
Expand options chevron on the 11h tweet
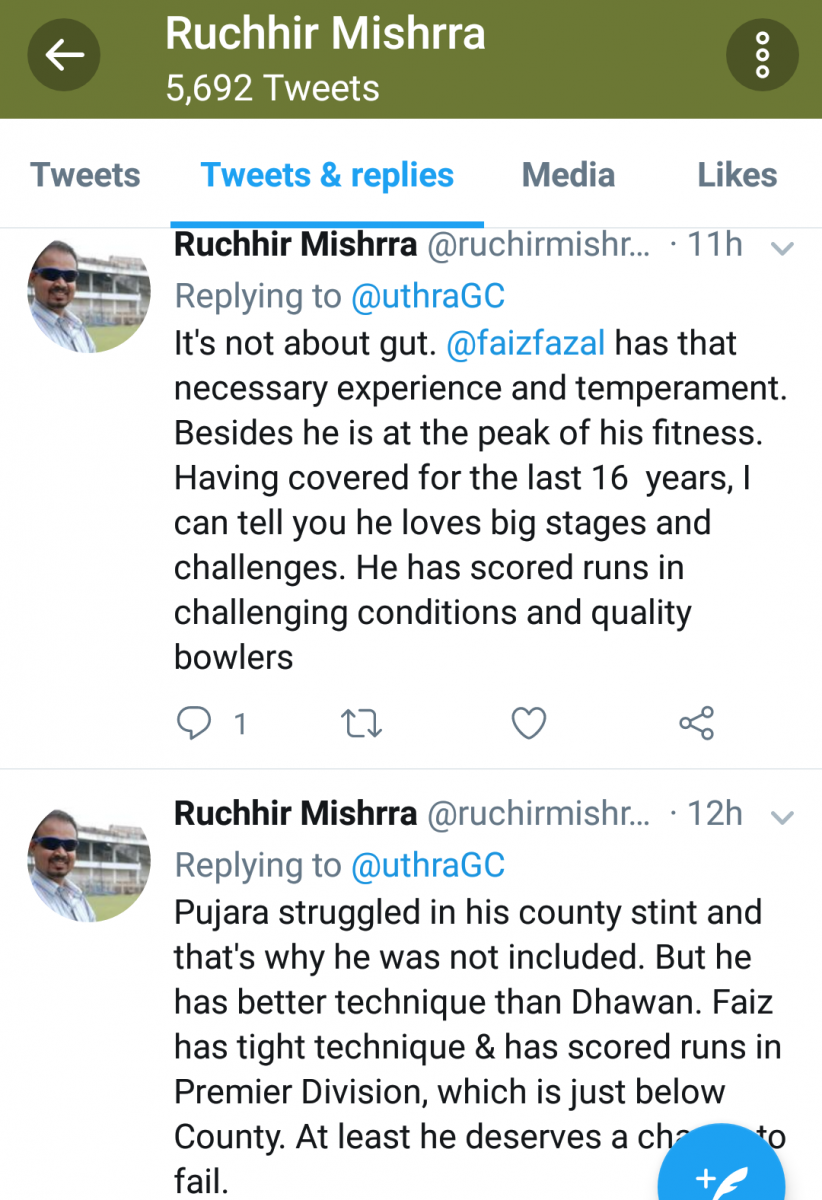coord(783,248)
